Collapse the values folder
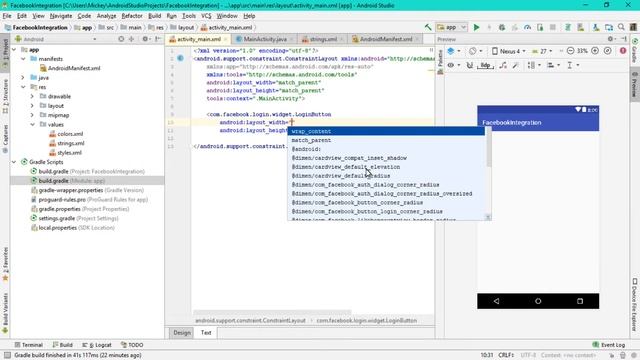The image size is (640, 360). coord(32,124)
